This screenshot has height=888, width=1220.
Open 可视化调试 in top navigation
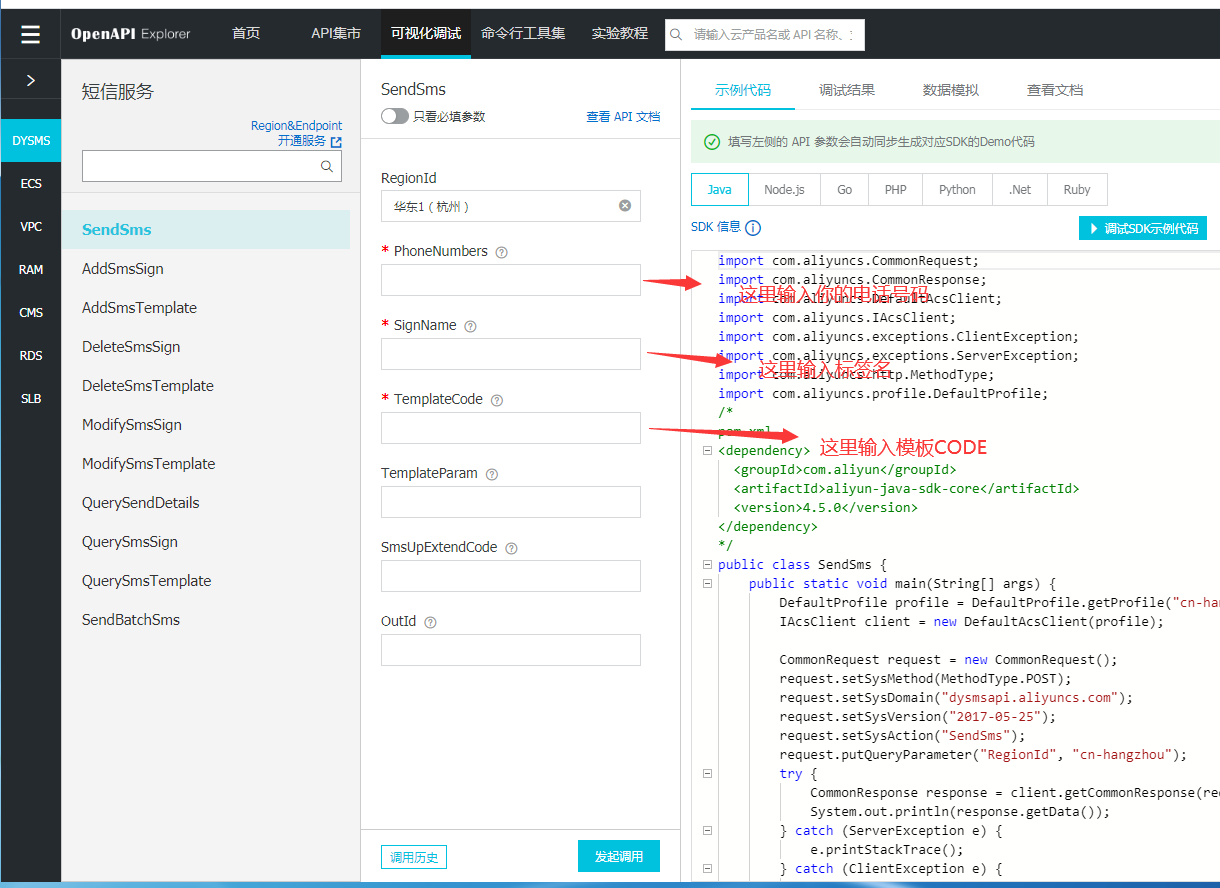[426, 33]
